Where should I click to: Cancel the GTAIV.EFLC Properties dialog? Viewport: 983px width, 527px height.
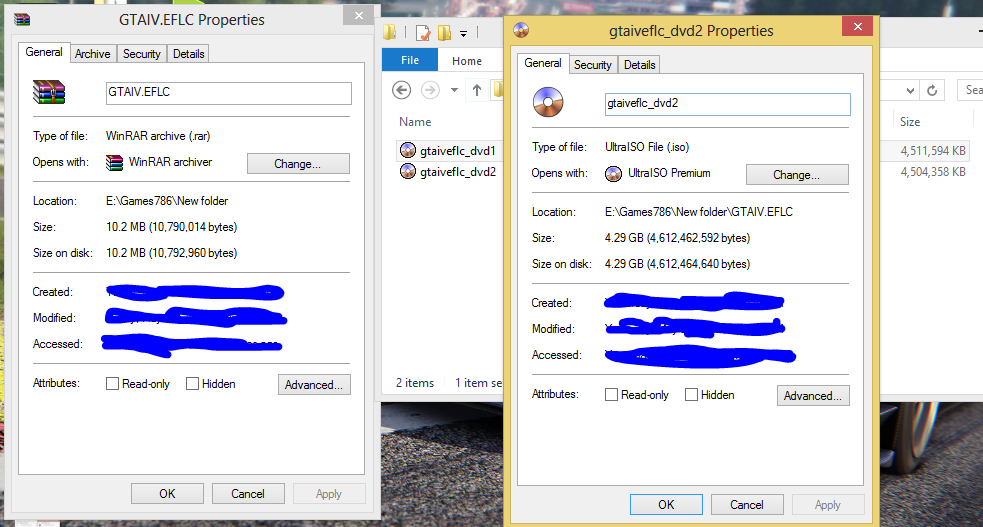[x=248, y=494]
